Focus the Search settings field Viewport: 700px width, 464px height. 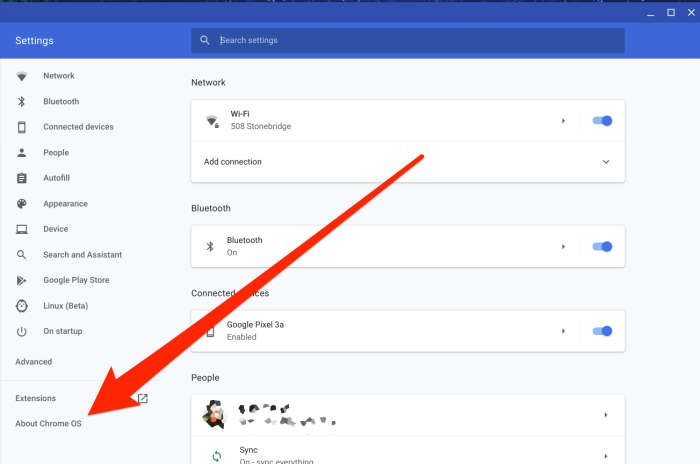pos(408,40)
